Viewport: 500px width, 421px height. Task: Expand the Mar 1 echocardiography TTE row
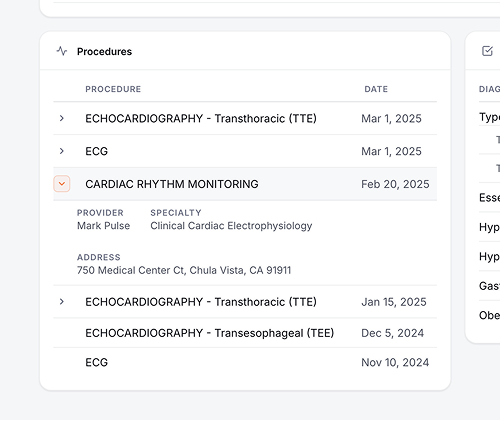(x=62, y=118)
